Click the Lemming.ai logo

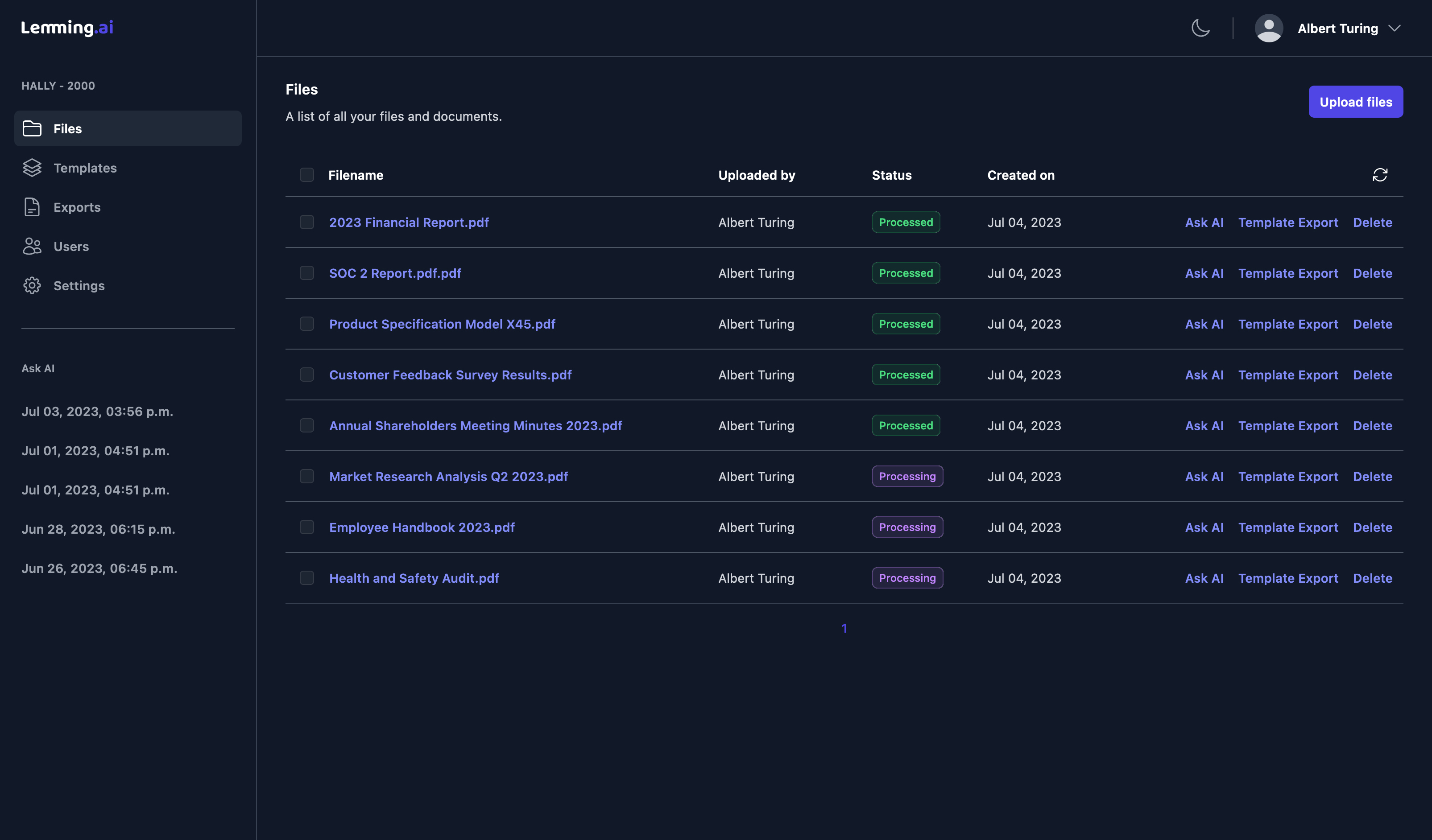click(x=67, y=27)
